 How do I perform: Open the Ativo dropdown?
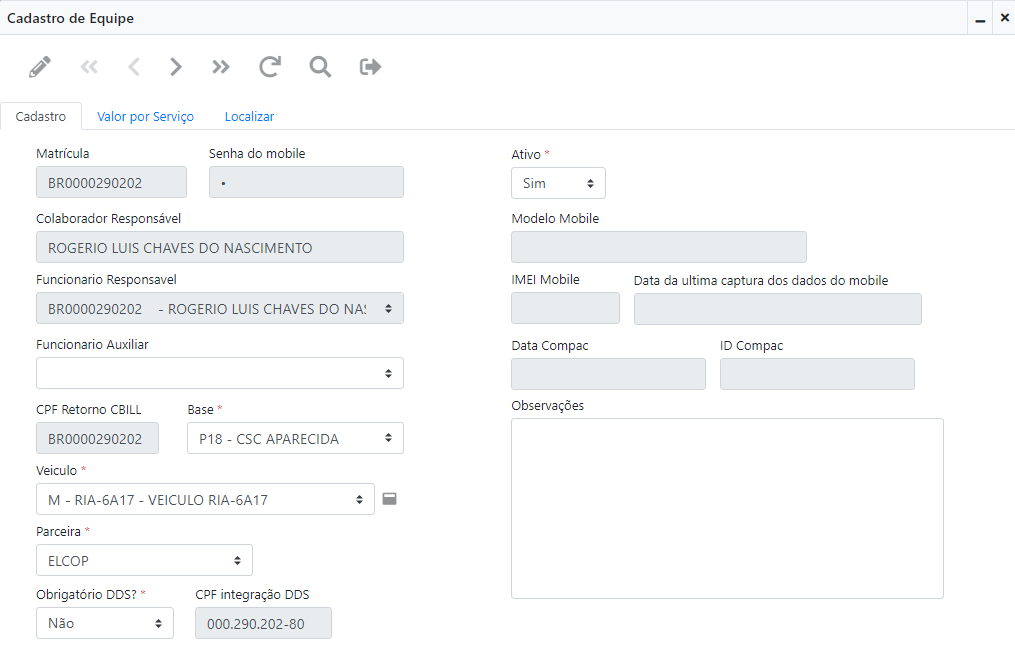[x=558, y=183]
